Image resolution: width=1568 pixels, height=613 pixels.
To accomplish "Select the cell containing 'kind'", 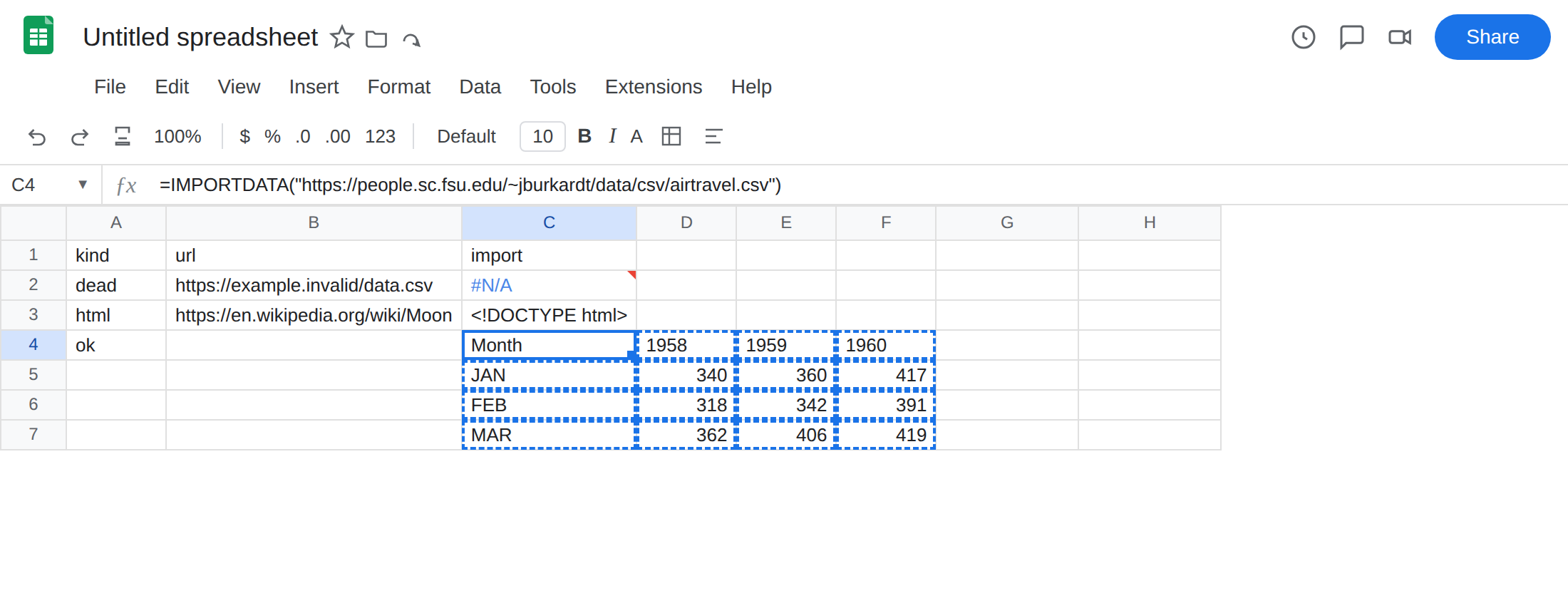I will point(116,255).
